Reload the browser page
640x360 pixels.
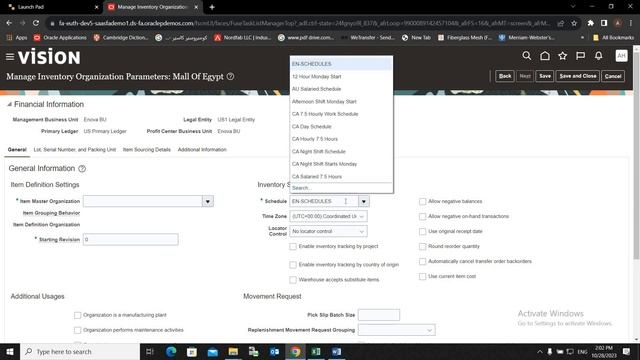(x=36, y=23)
